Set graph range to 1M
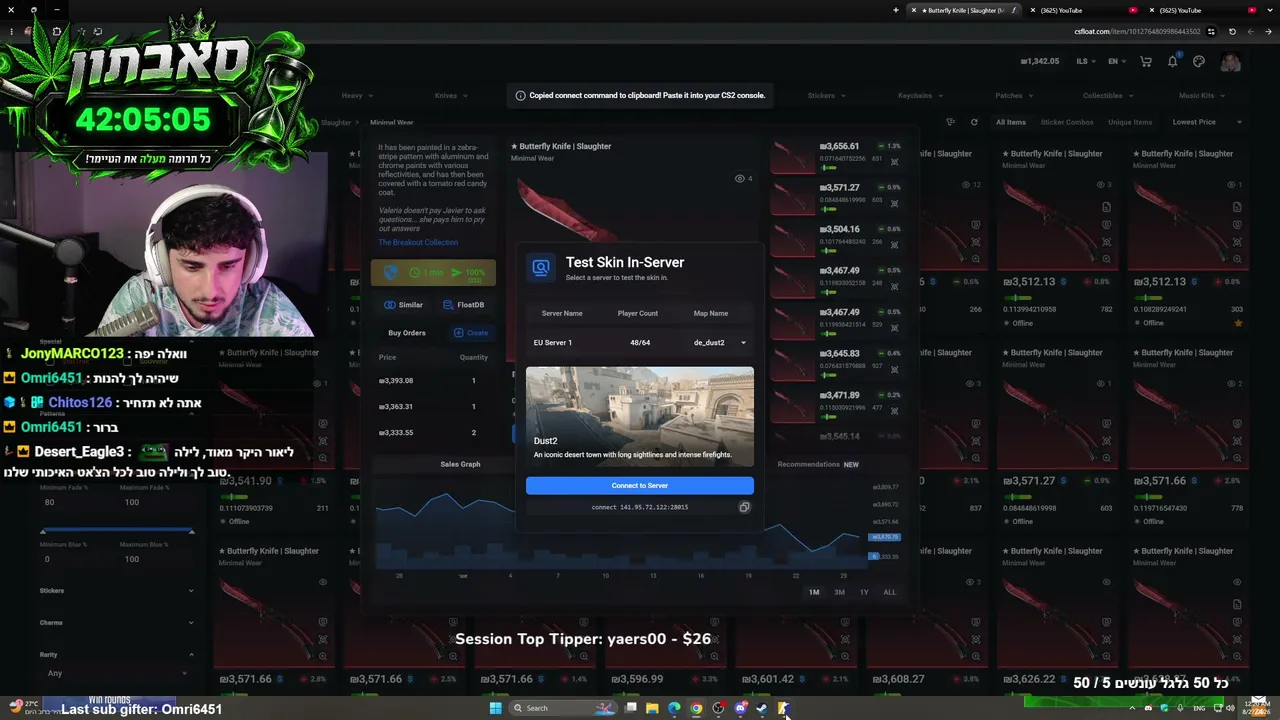Screen dimensions: 1280x720 (x=814, y=592)
